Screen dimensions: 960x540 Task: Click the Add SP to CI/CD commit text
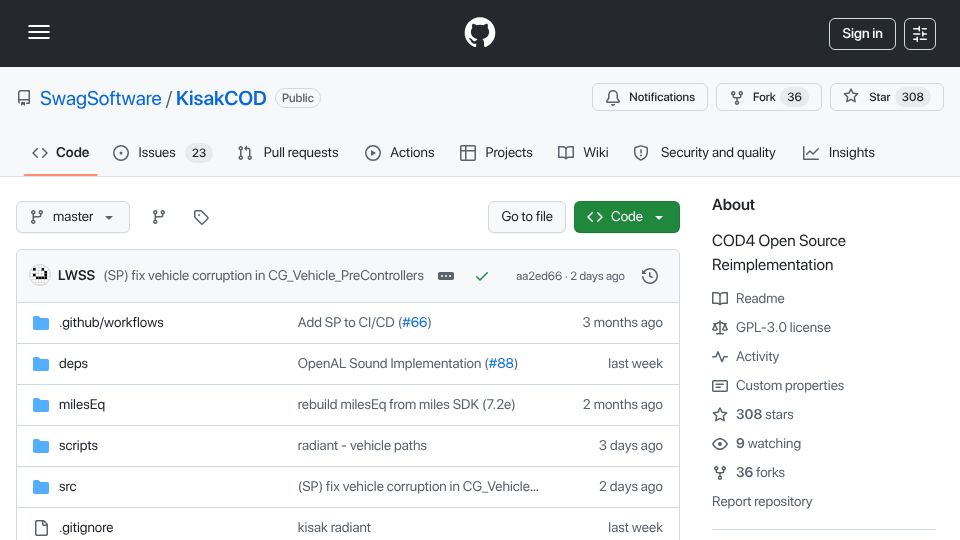[346, 323]
